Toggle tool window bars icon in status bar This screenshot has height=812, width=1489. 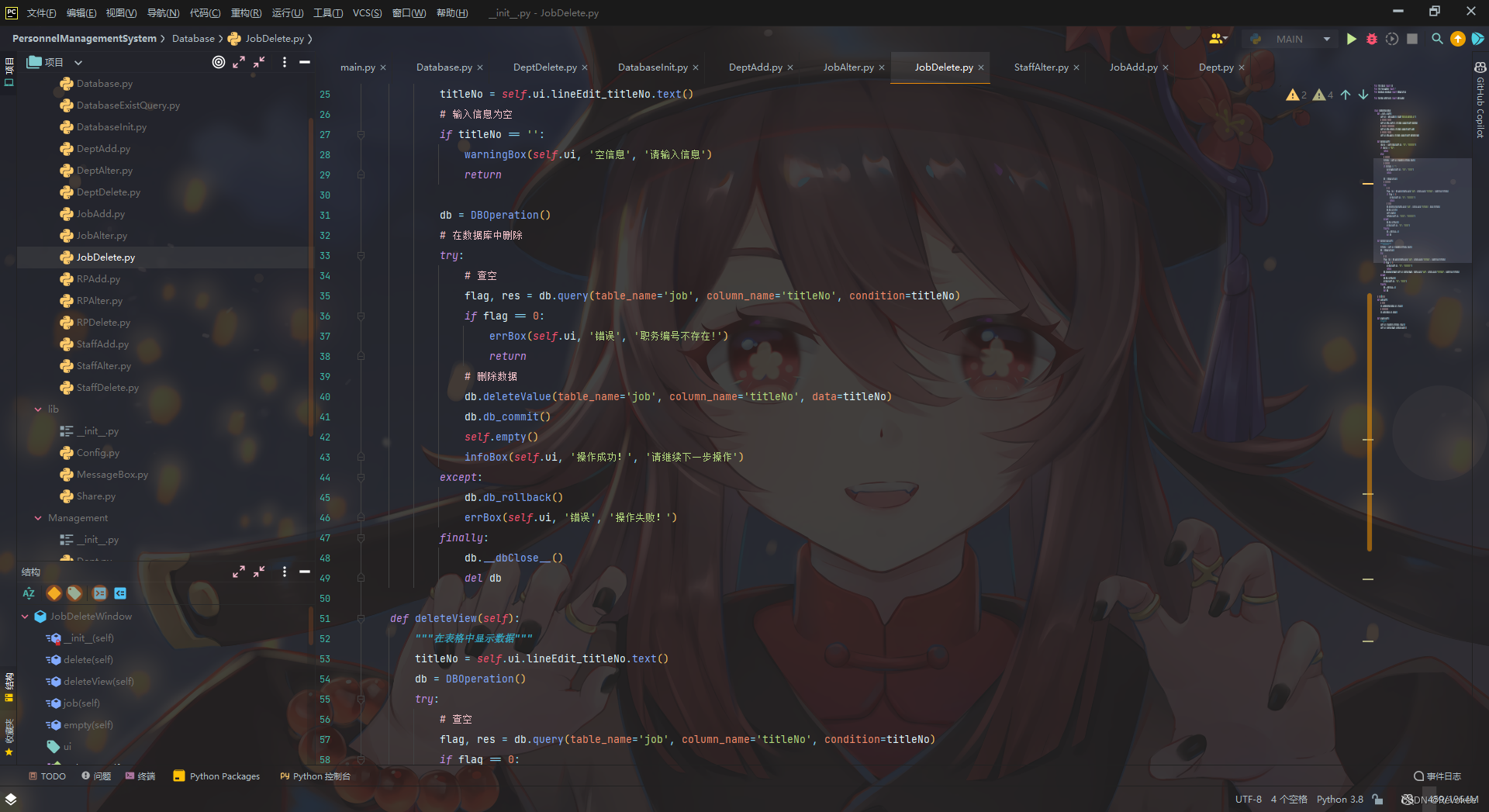click(x=11, y=799)
